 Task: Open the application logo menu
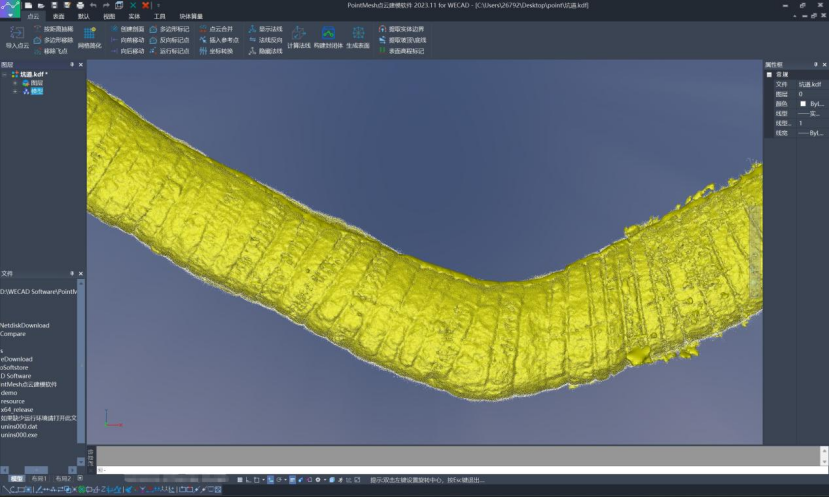pos(10,9)
